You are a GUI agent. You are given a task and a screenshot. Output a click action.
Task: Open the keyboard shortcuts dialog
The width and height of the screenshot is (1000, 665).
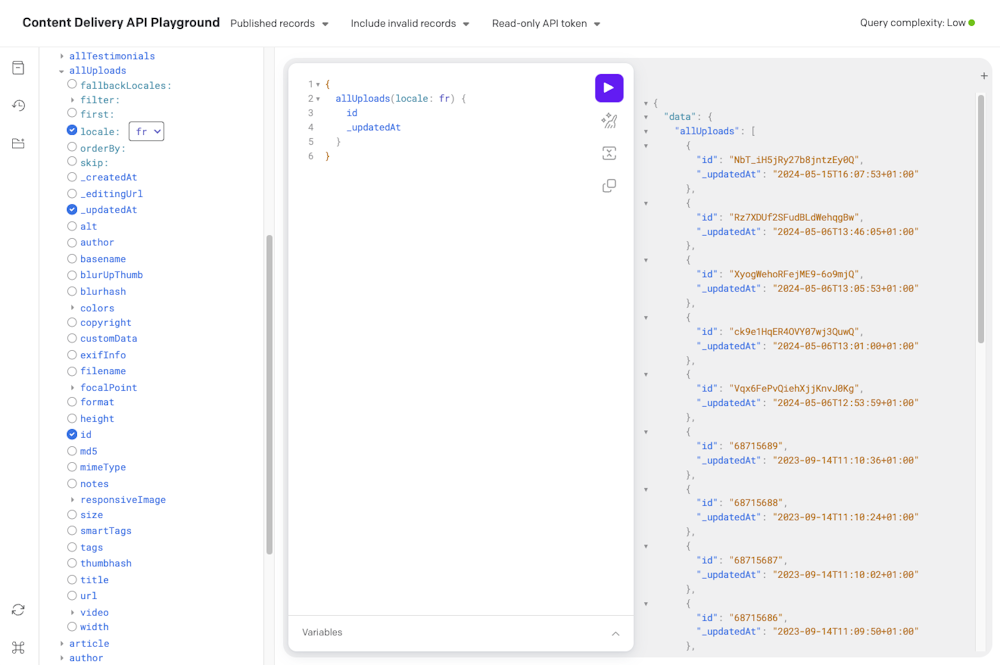pyautogui.click(x=18, y=647)
